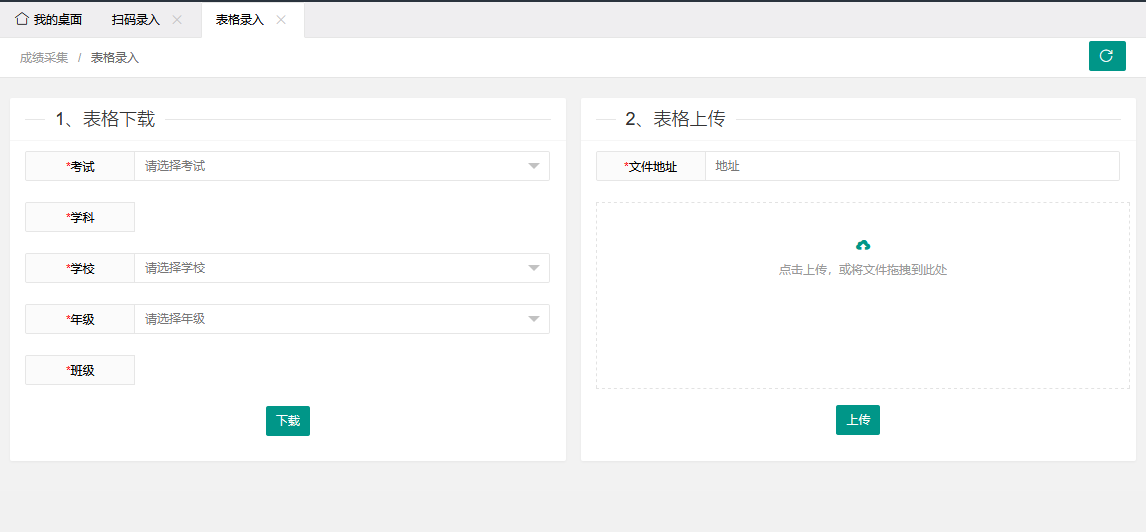Focus the 文件地址 address input field
This screenshot has height=532, width=1146.
(x=911, y=166)
